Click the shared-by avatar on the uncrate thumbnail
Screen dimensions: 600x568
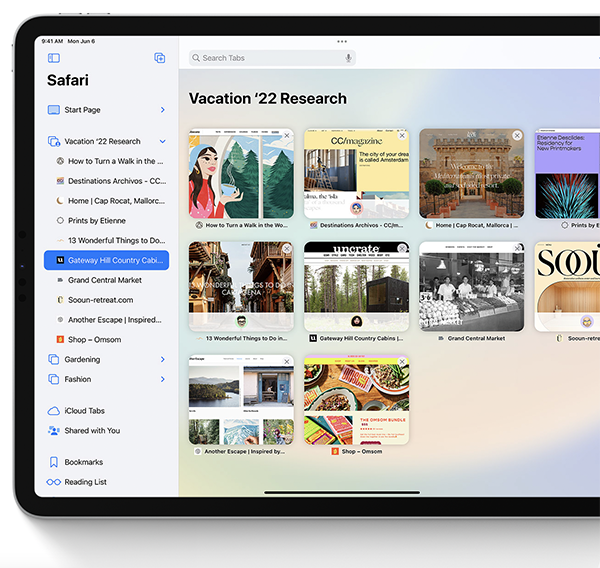pyautogui.click(x=357, y=321)
